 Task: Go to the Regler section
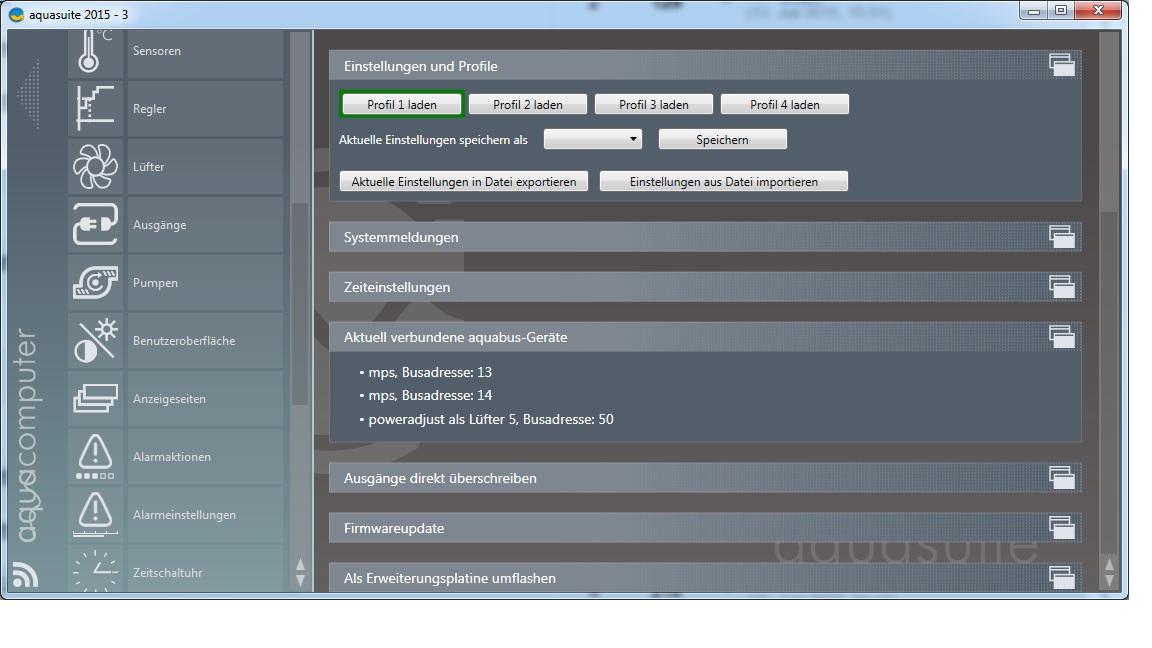tap(206, 109)
